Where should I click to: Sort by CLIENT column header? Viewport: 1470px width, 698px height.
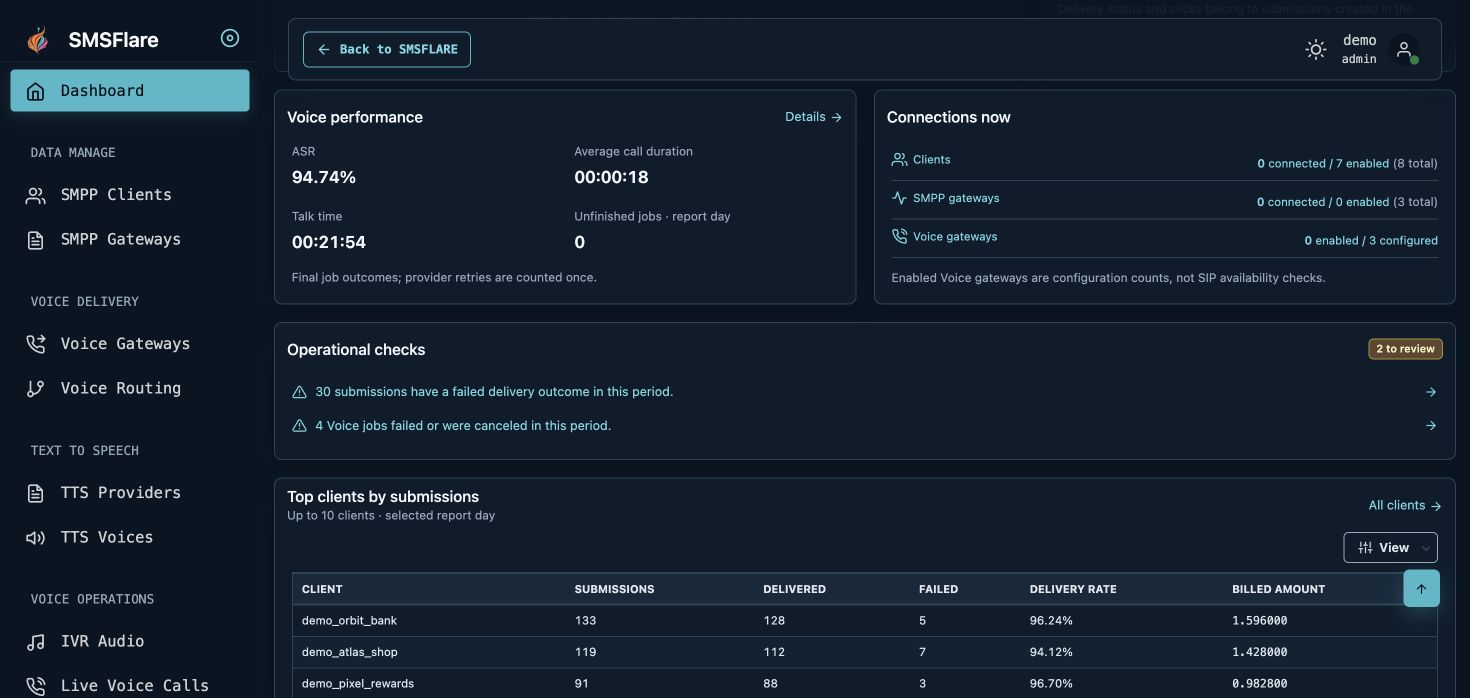(x=322, y=589)
